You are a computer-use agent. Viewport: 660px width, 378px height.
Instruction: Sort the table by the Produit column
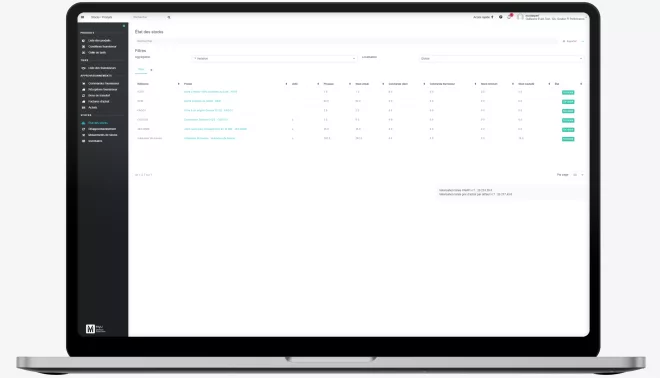[188, 84]
